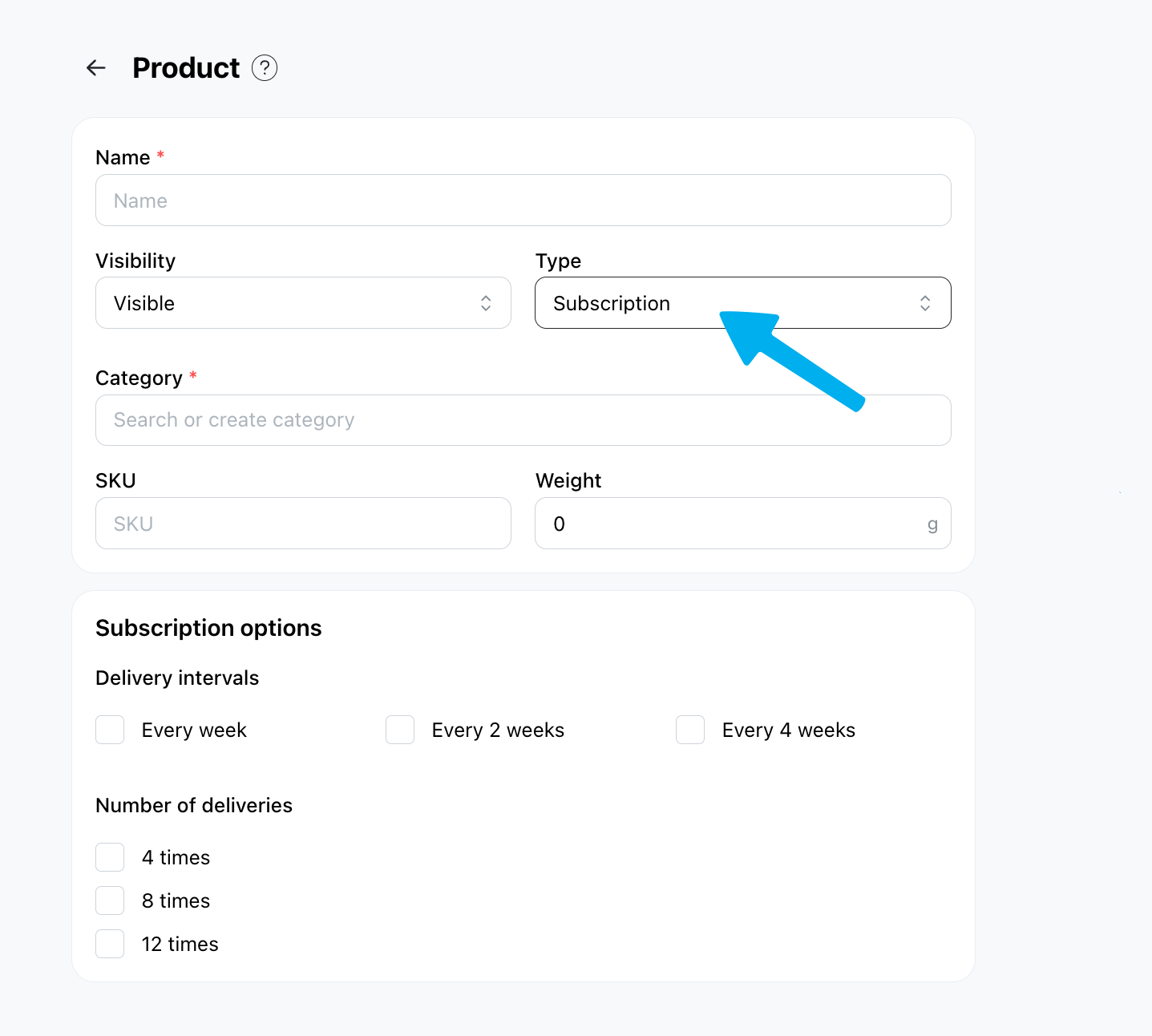Tick the Every 4 weeks checkbox
The image size is (1152, 1036).
pos(690,730)
